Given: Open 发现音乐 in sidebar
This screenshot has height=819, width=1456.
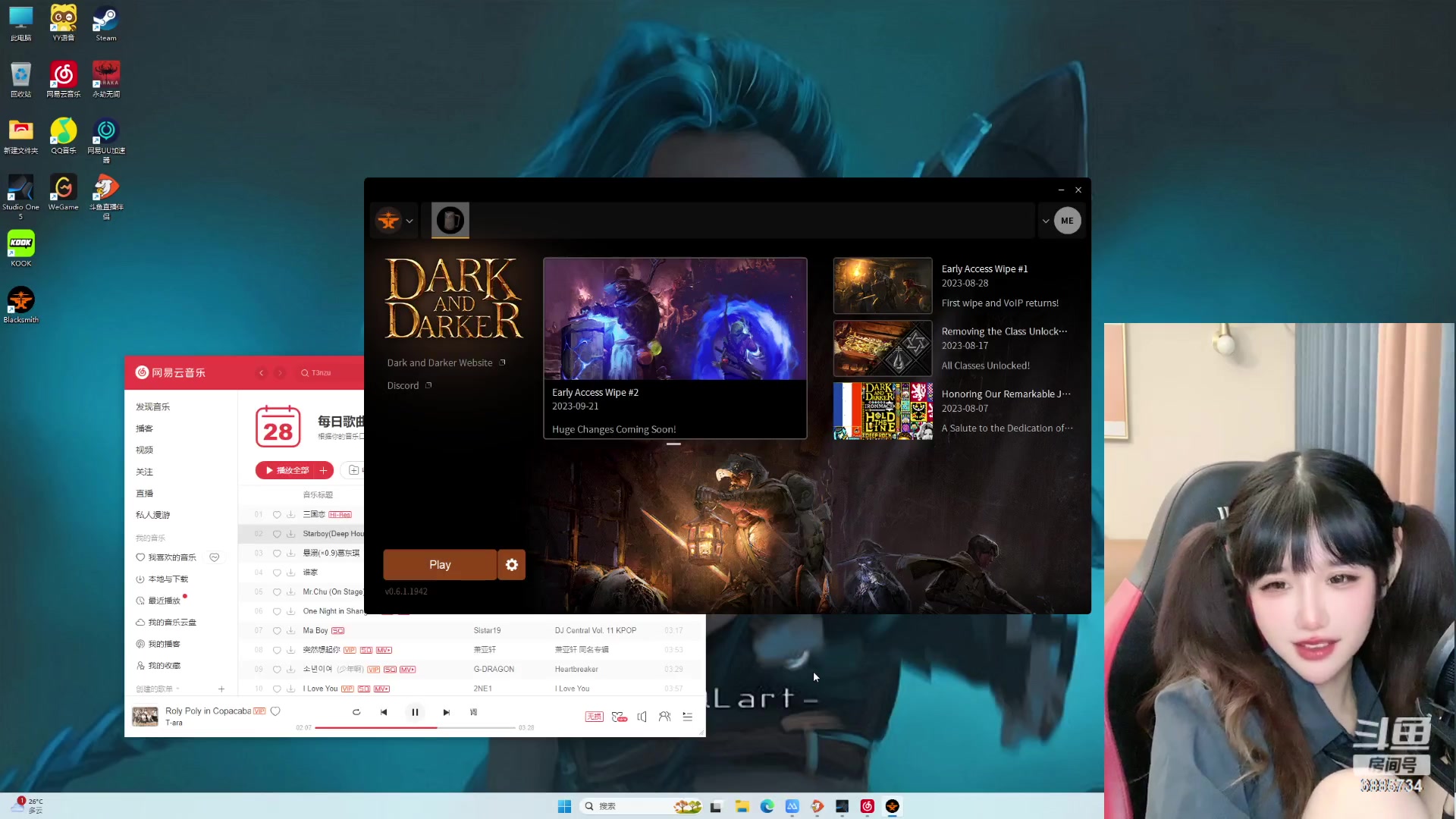Looking at the screenshot, I should point(152,407).
